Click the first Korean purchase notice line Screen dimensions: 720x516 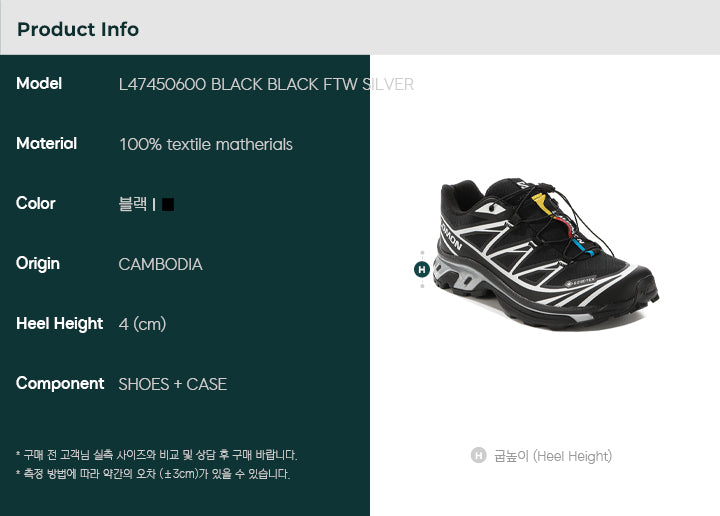[x=157, y=455]
